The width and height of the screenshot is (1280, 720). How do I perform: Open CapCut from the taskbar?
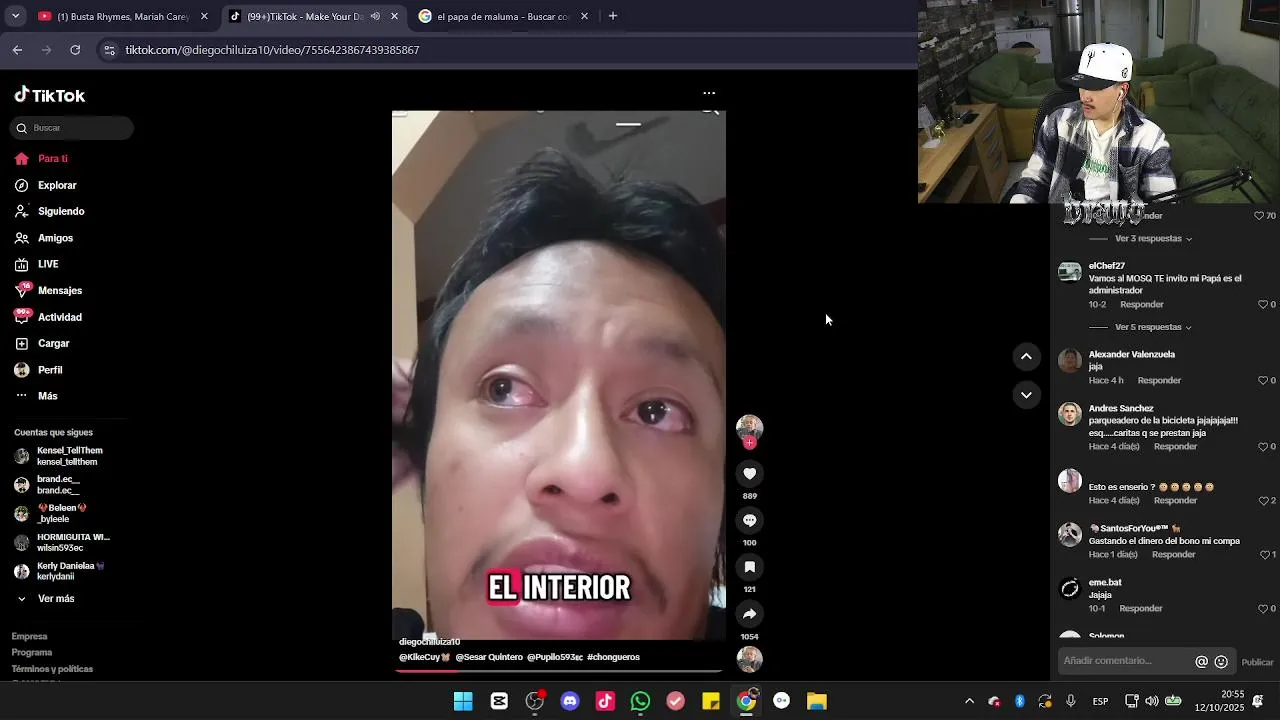coord(499,701)
